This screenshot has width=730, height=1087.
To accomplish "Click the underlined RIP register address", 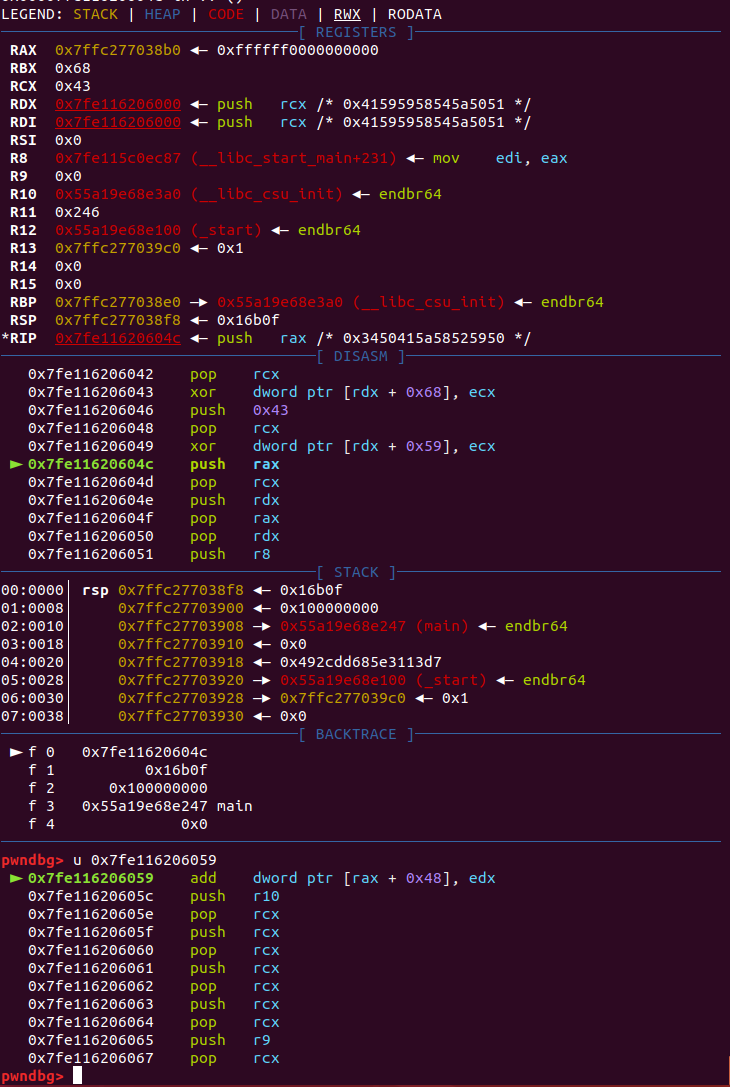I will (118, 339).
